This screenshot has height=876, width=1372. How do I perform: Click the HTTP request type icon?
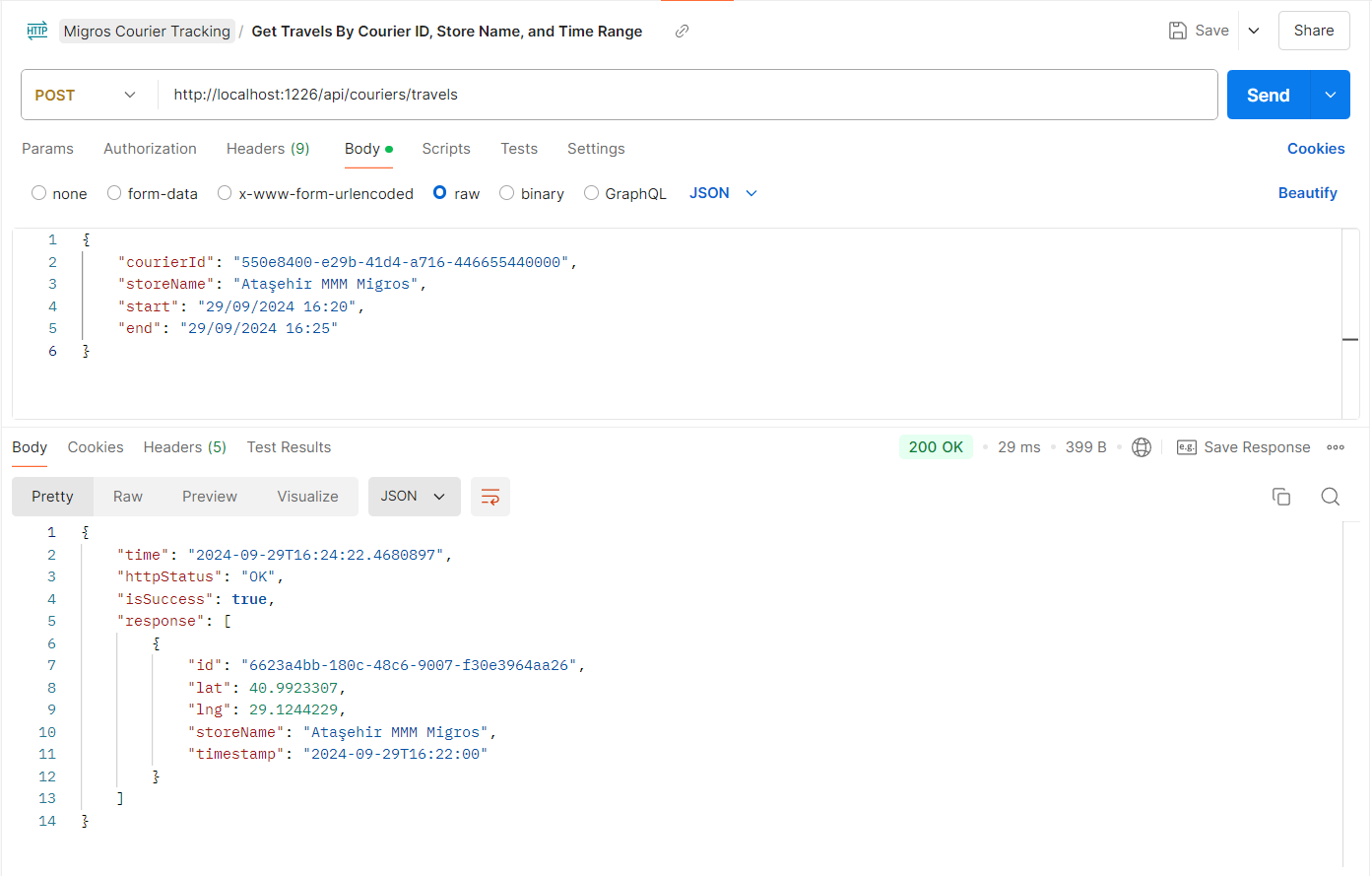tap(37, 31)
